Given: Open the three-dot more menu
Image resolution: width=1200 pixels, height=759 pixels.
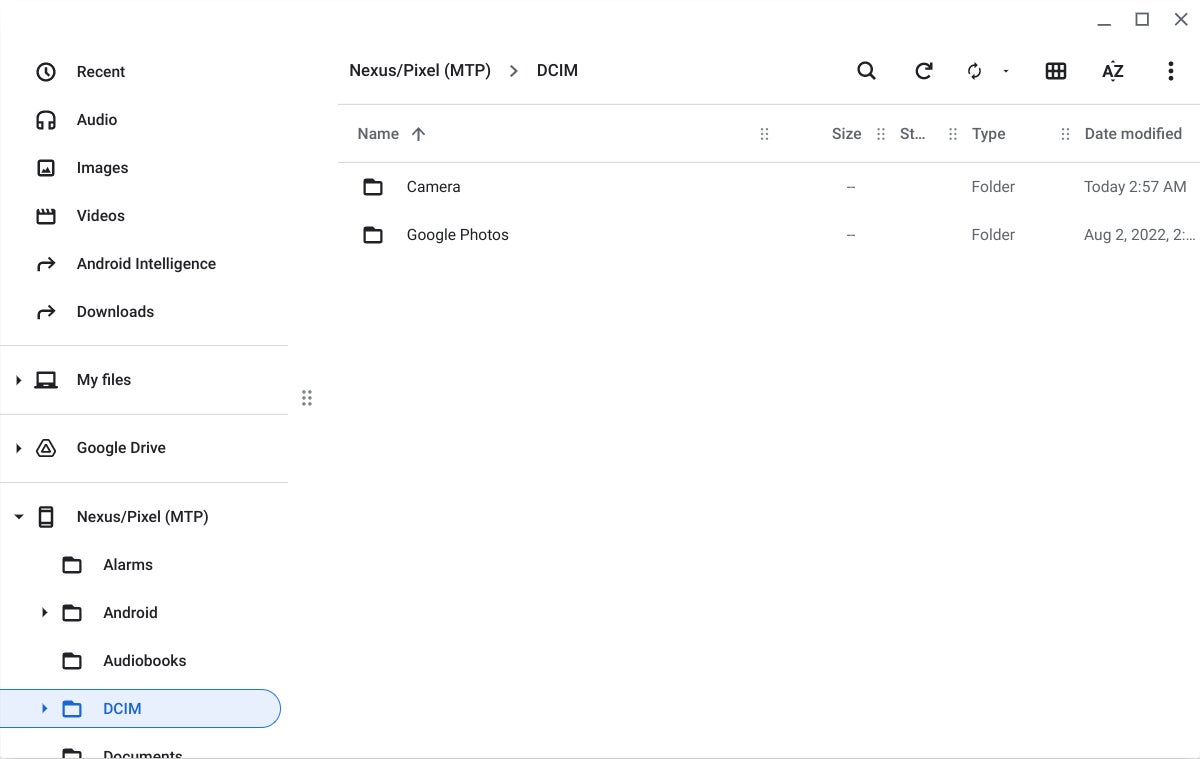Looking at the screenshot, I should point(1170,71).
